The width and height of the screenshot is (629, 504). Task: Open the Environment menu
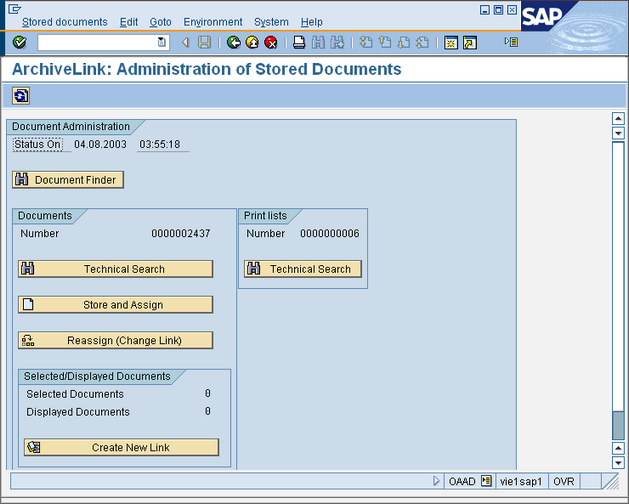click(x=212, y=22)
